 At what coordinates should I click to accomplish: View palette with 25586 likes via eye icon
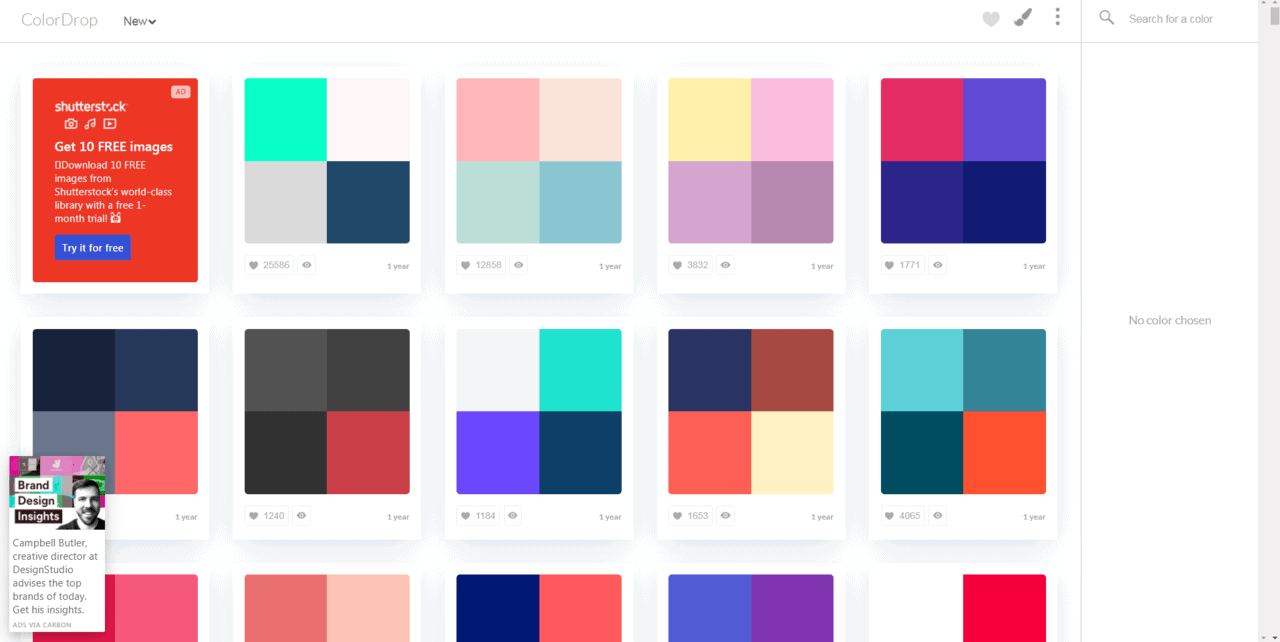point(307,265)
